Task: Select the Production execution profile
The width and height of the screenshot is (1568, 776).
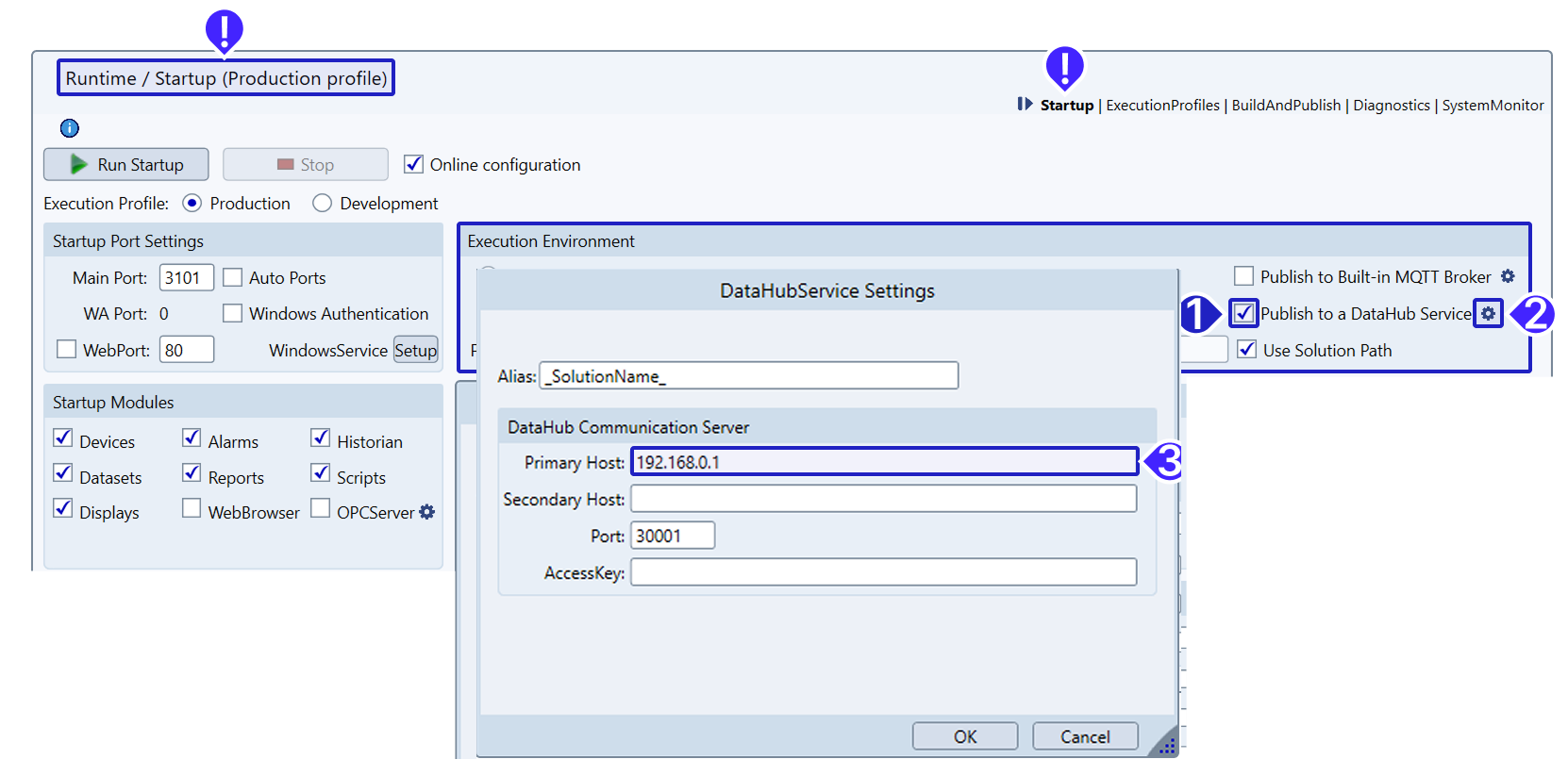Action: (x=192, y=204)
